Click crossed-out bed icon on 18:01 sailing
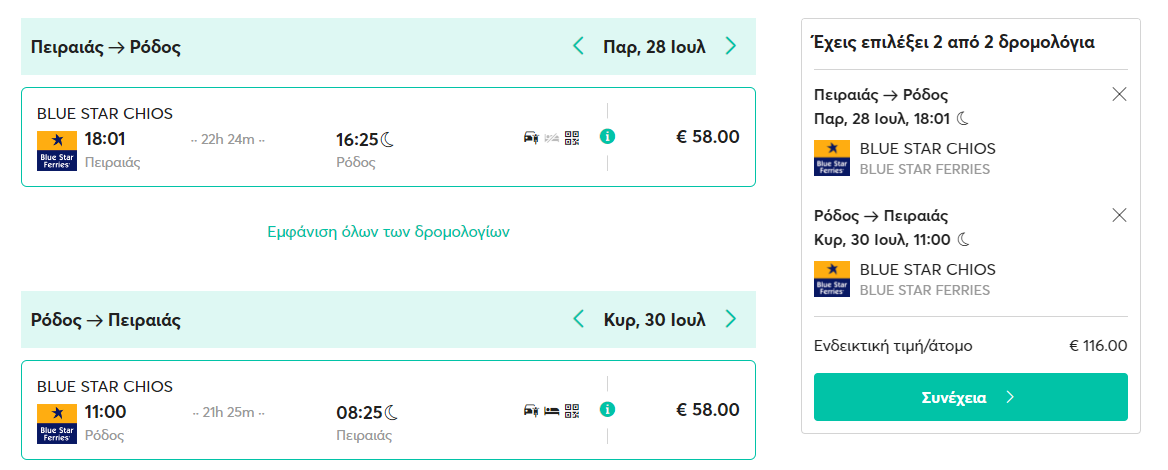The image size is (1168, 470). (x=551, y=137)
